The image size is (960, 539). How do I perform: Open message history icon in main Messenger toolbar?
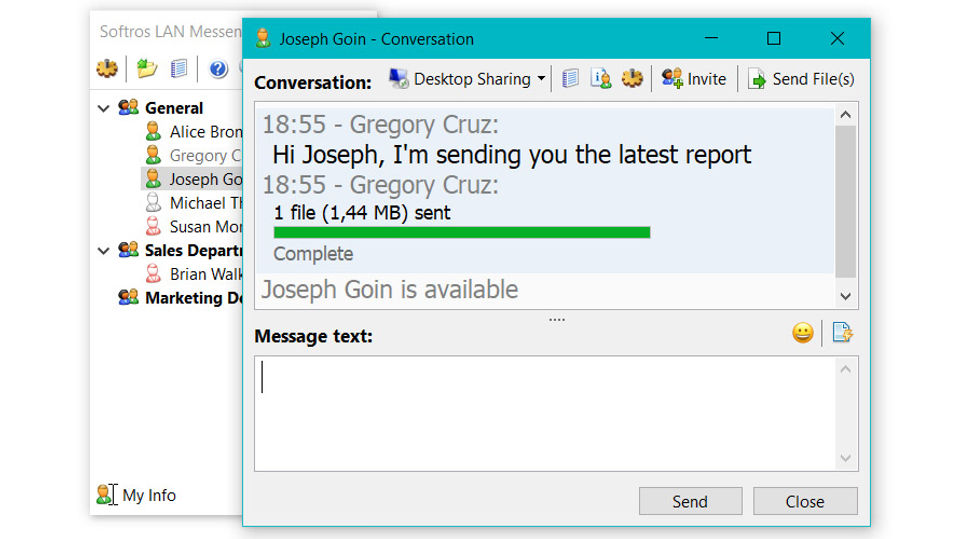pyautogui.click(x=178, y=68)
